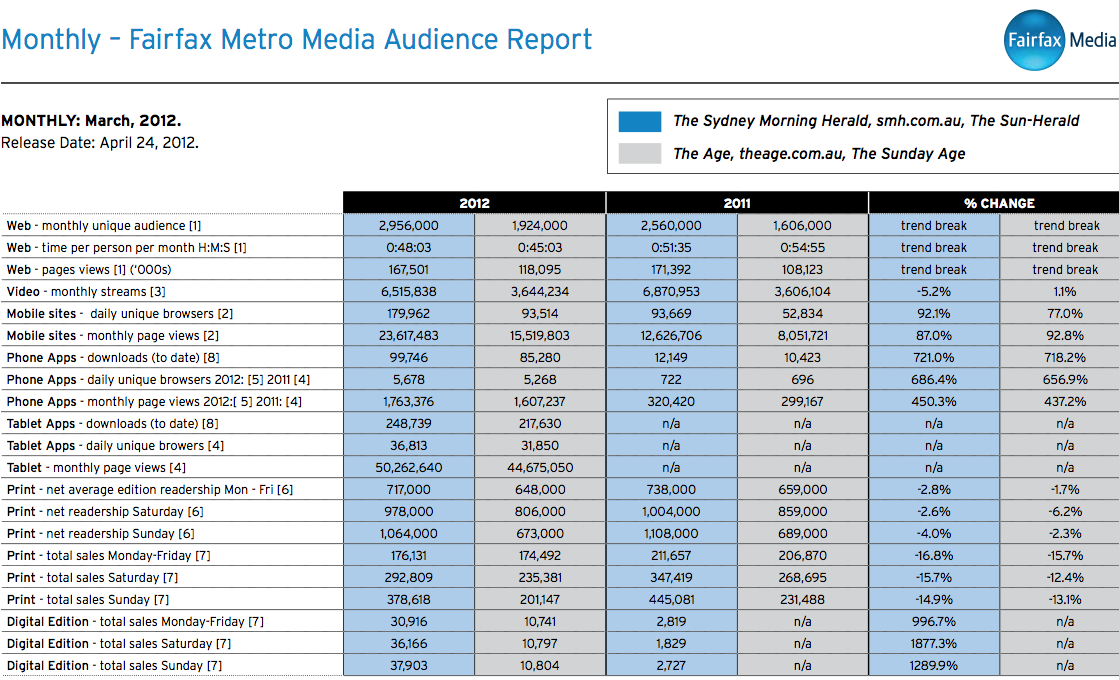This screenshot has height=680, width=1119.
Task: Click cell value 2,560,000
Action: click(x=671, y=225)
